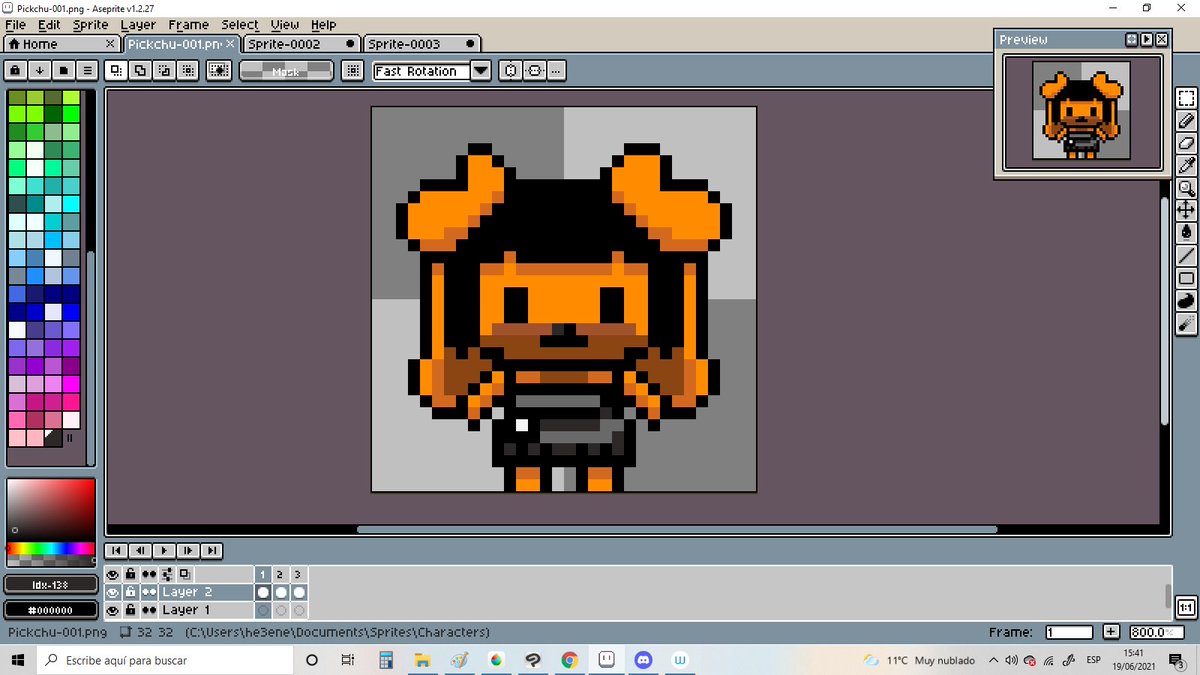Viewport: 1200px width, 675px height.
Task: Click the pivot grid icon
Action: coord(352,71)
